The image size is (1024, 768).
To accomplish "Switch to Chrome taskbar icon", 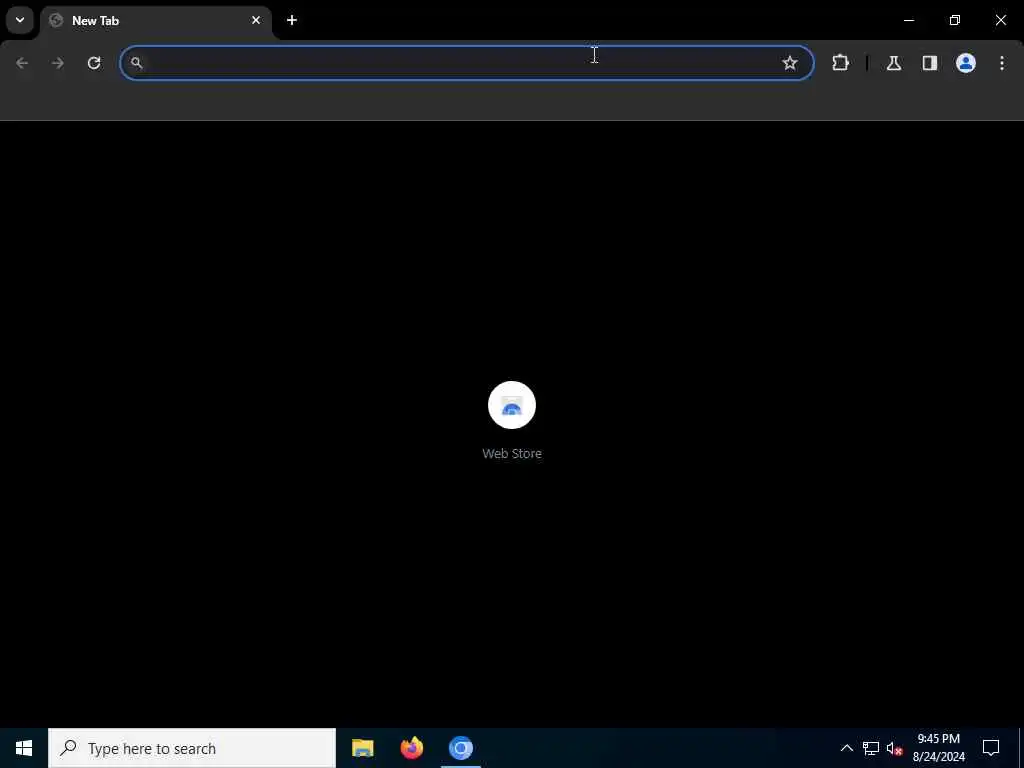I will click(x=461, y=748).
